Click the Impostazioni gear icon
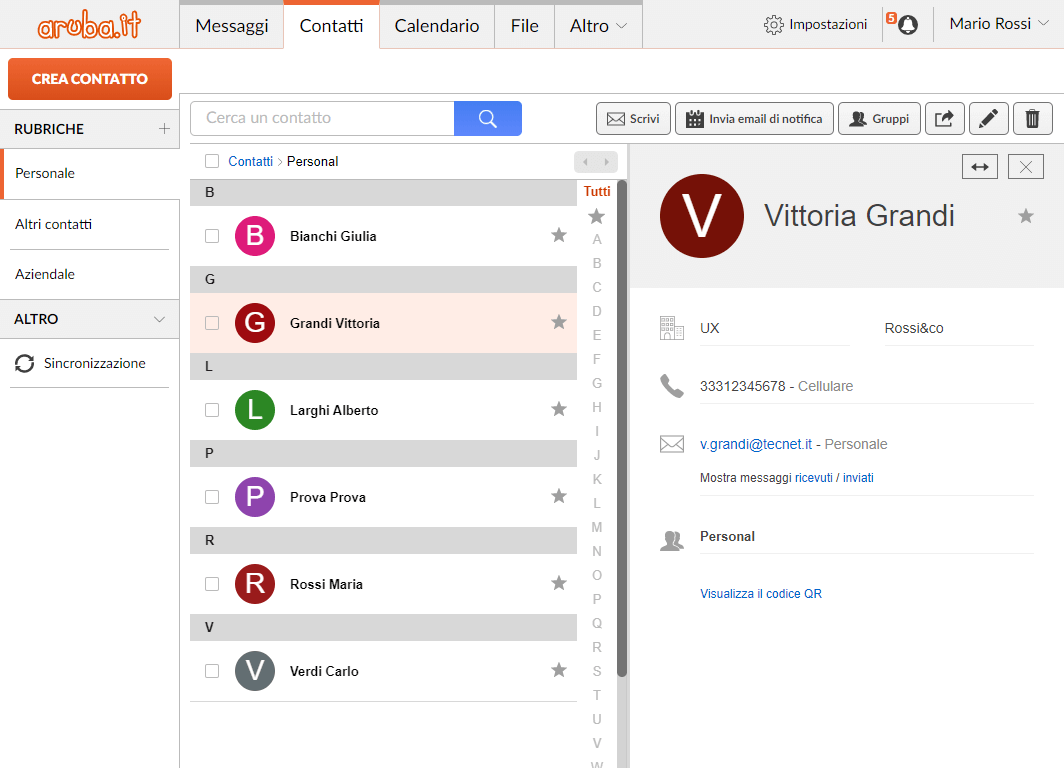 pos(773,25)
